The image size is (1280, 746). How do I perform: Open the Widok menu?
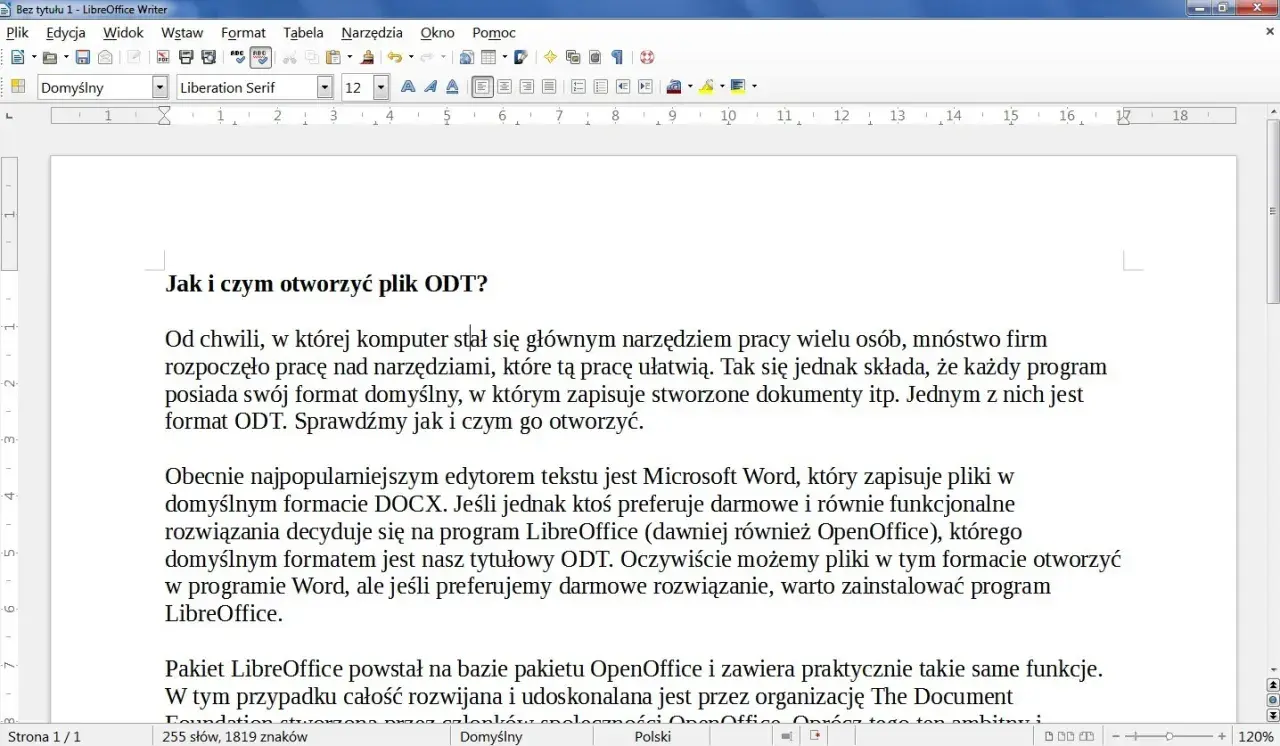coord(123,33)
